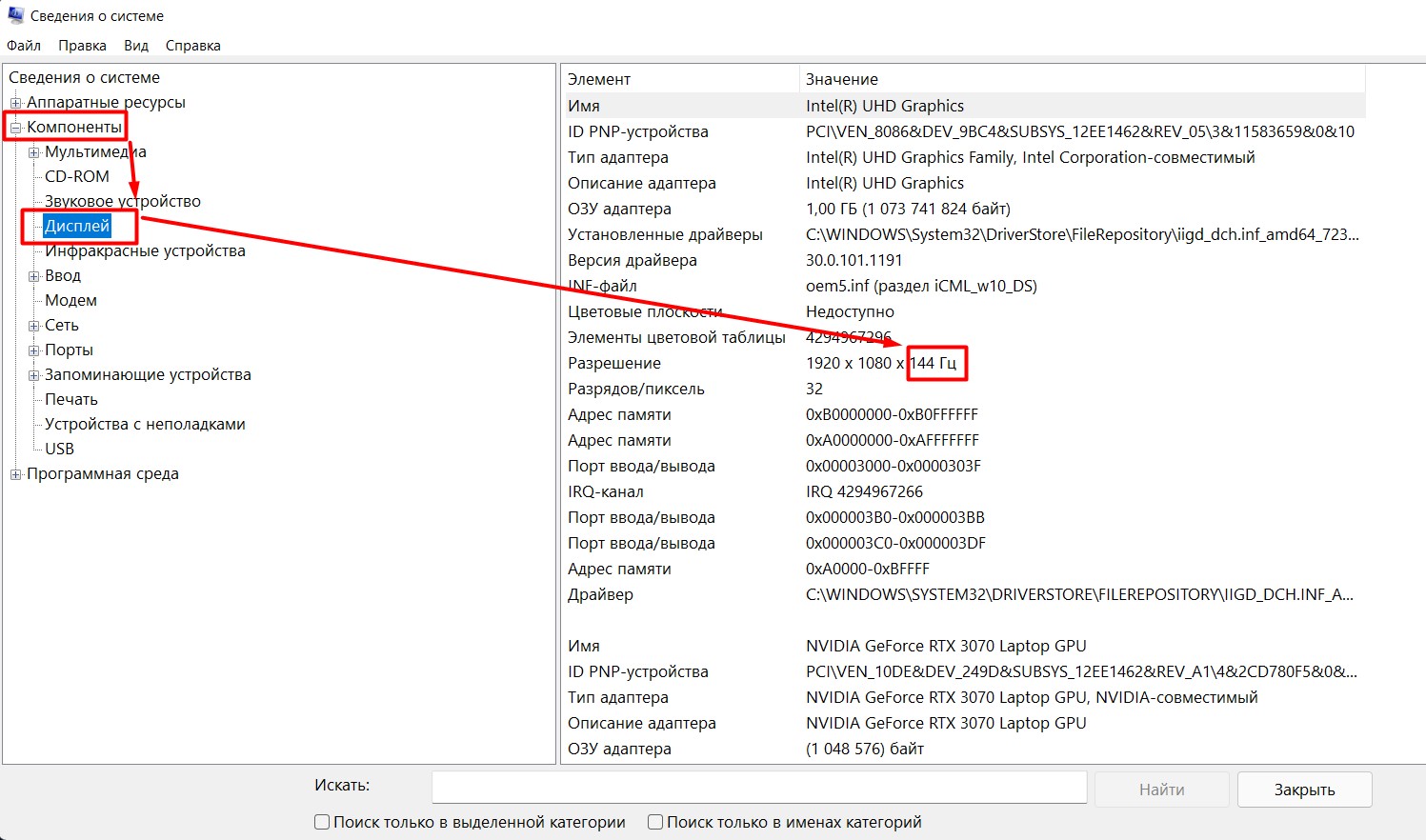Screen dimensions: 1426x840
Task: Enable Поиск только в выделенной категории checkbox
Action: 322,822
